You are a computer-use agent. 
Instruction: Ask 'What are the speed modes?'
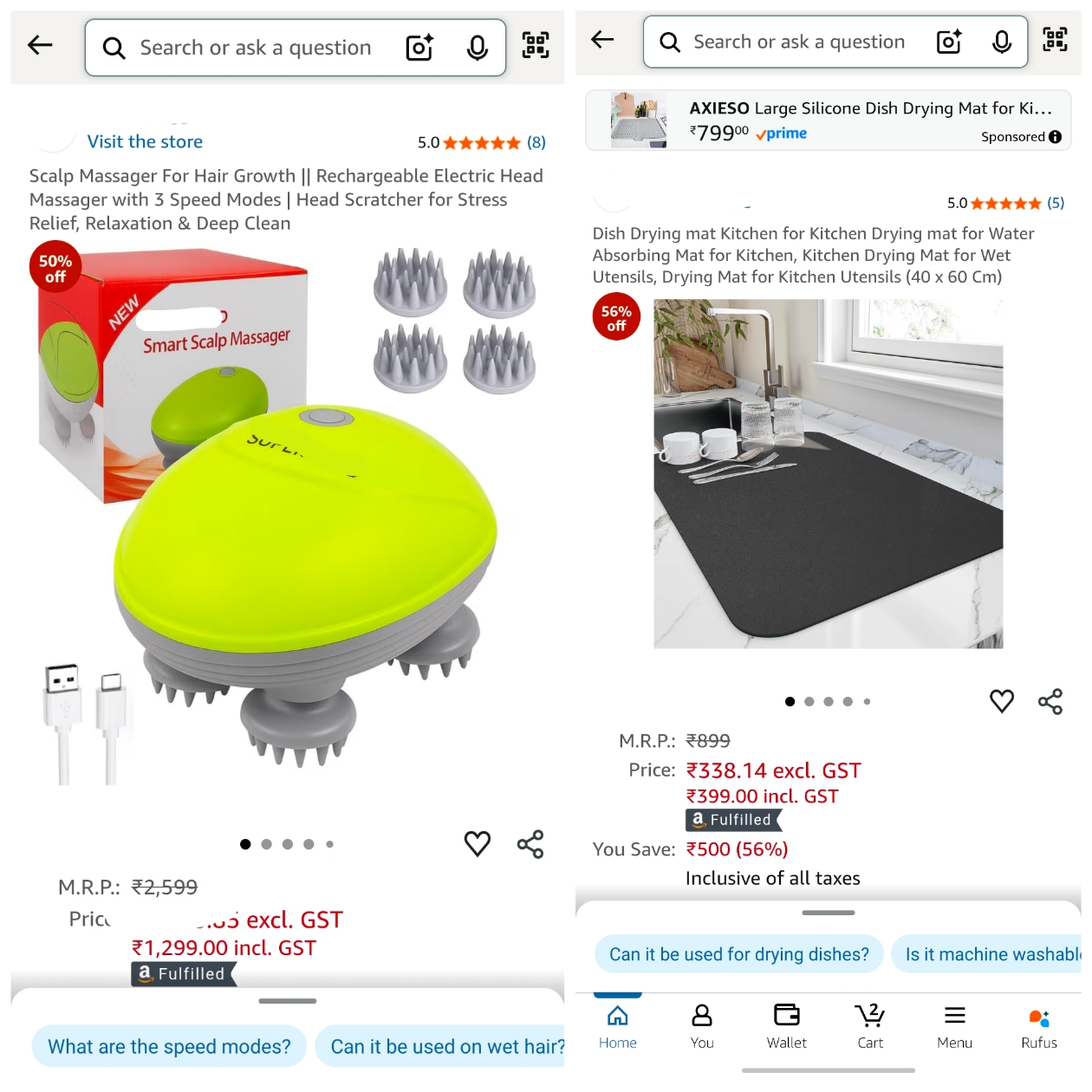pyautogui.click(x=169, y=1046)
